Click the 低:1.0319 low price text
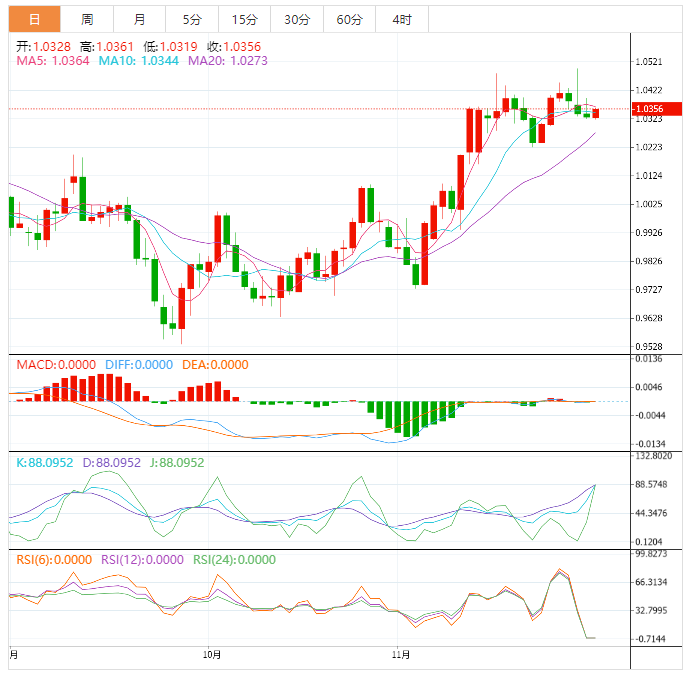The height and width of the screenshot is (683, 696). click(x=170, y=47)
